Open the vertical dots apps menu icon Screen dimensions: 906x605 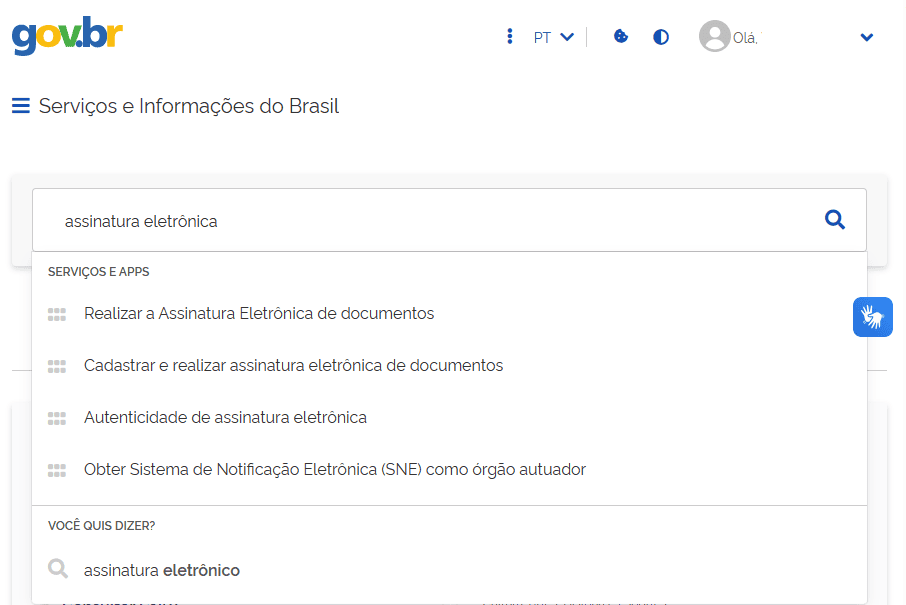(x=510, y=36)
